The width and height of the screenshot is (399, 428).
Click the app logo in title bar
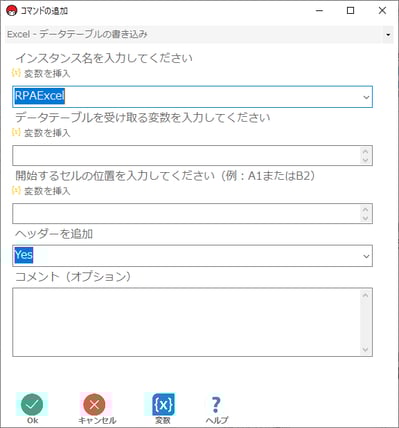point(11,11)
